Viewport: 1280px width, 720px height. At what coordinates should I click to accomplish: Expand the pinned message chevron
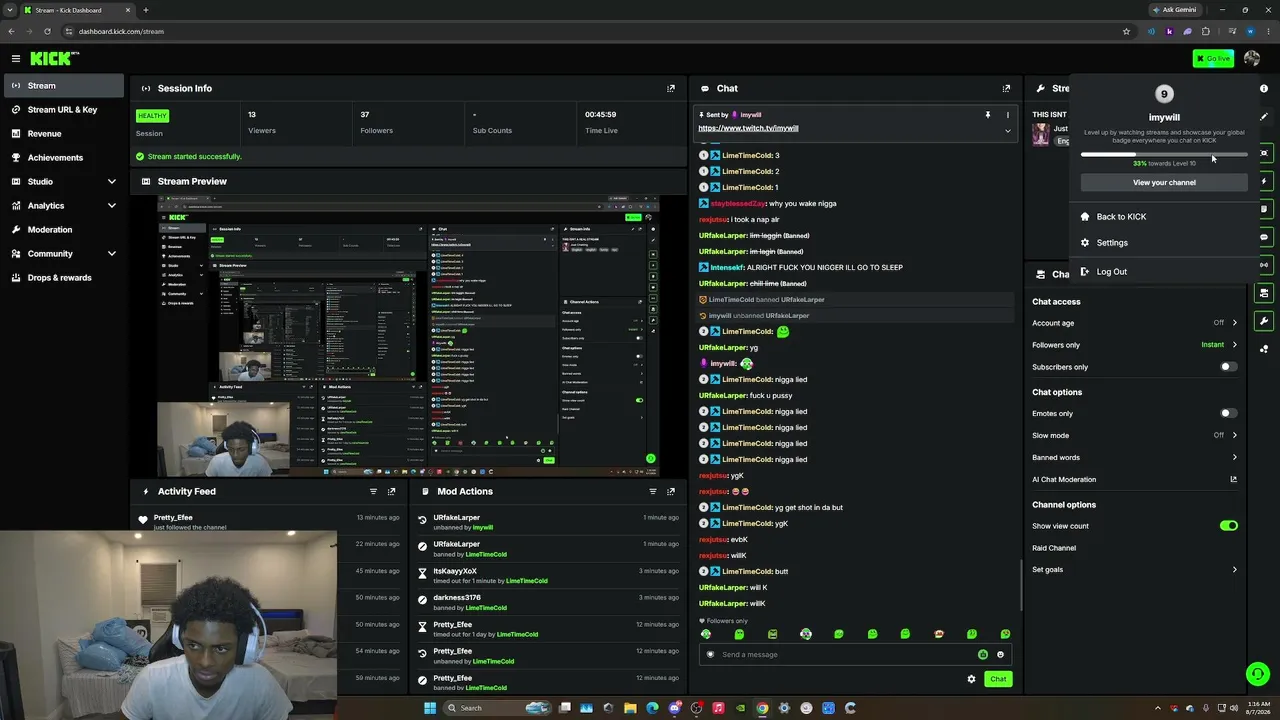(x=1007, y=131)
